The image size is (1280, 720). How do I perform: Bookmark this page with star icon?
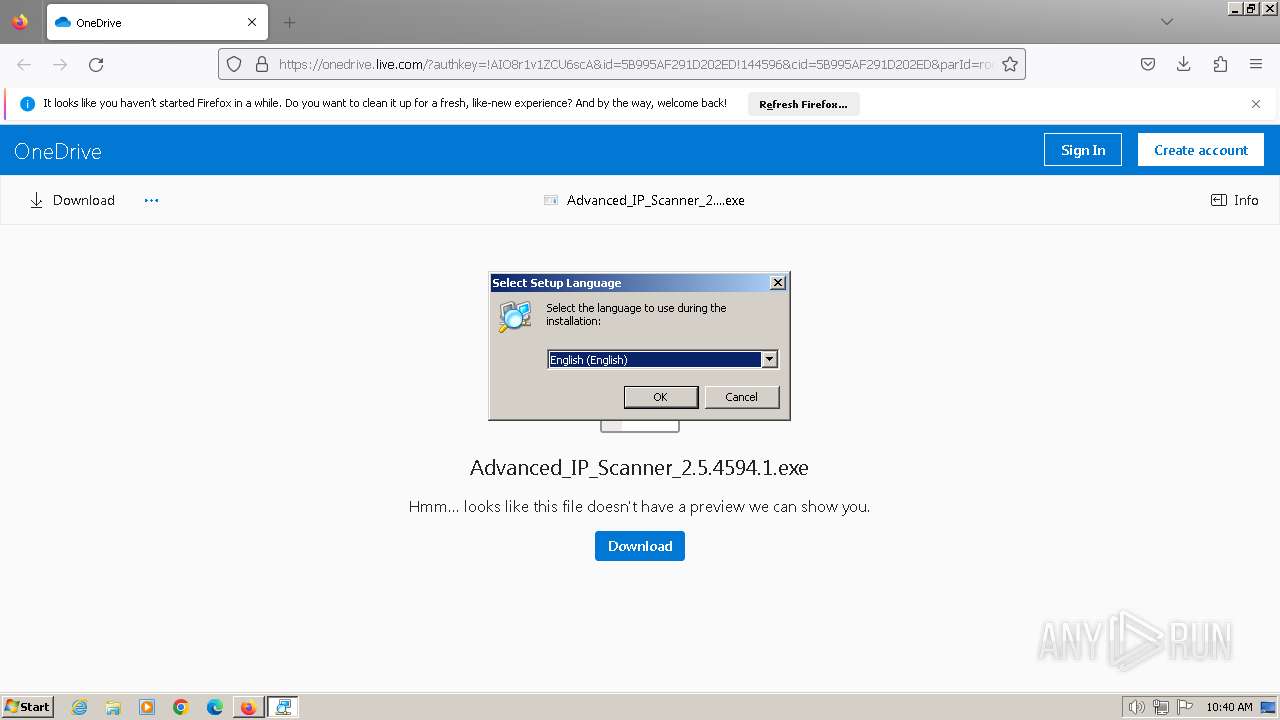click(1010, 64)
